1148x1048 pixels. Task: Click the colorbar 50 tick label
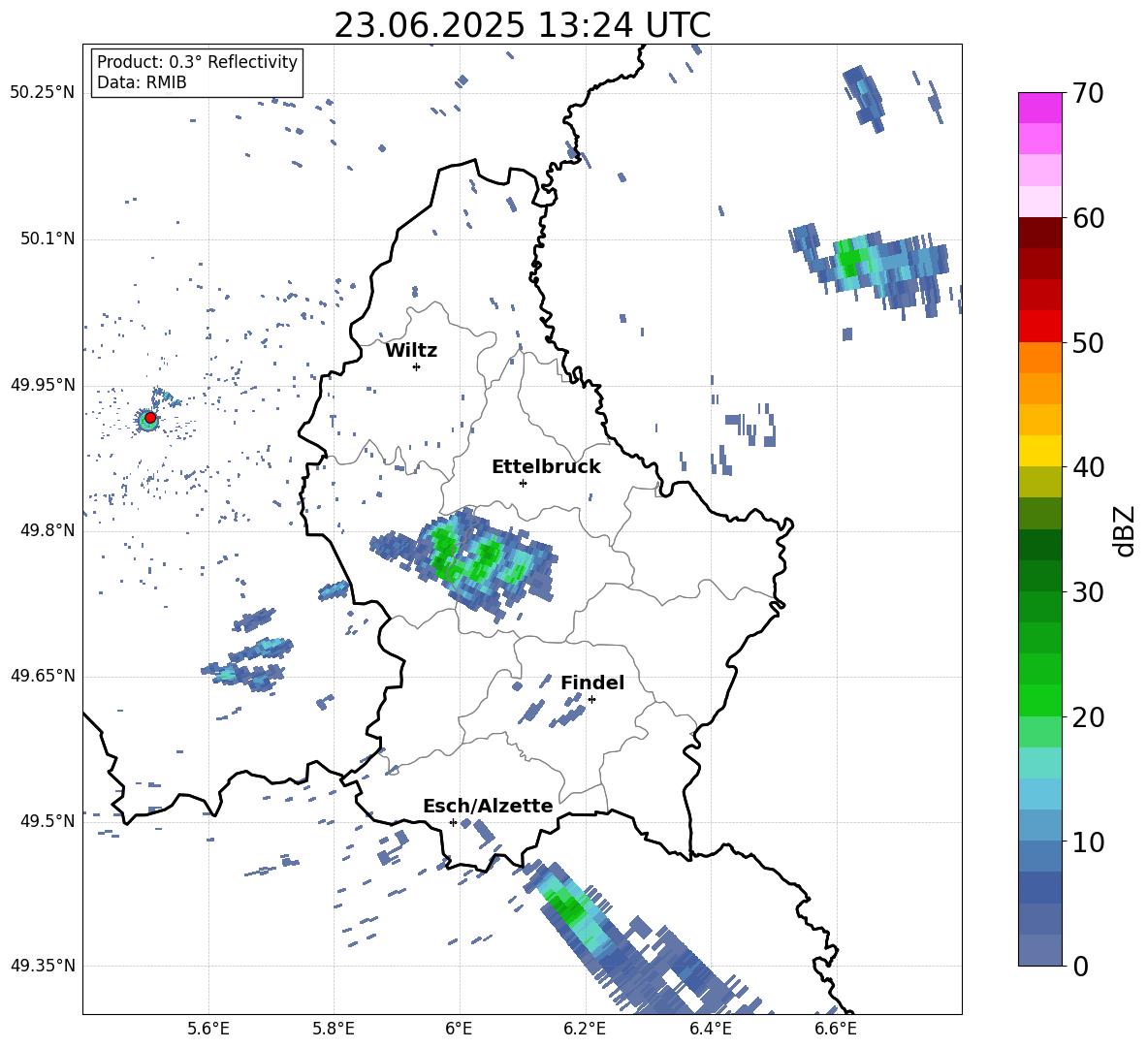[x=1088, y=342]
